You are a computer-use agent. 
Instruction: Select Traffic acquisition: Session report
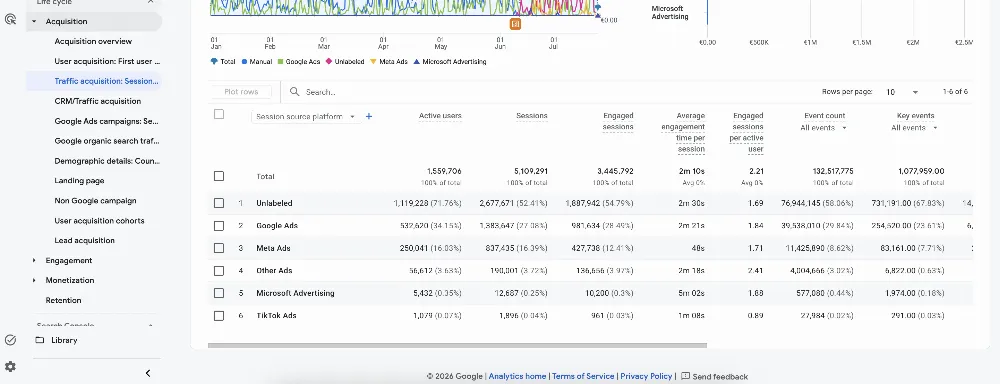click(106, 81)
